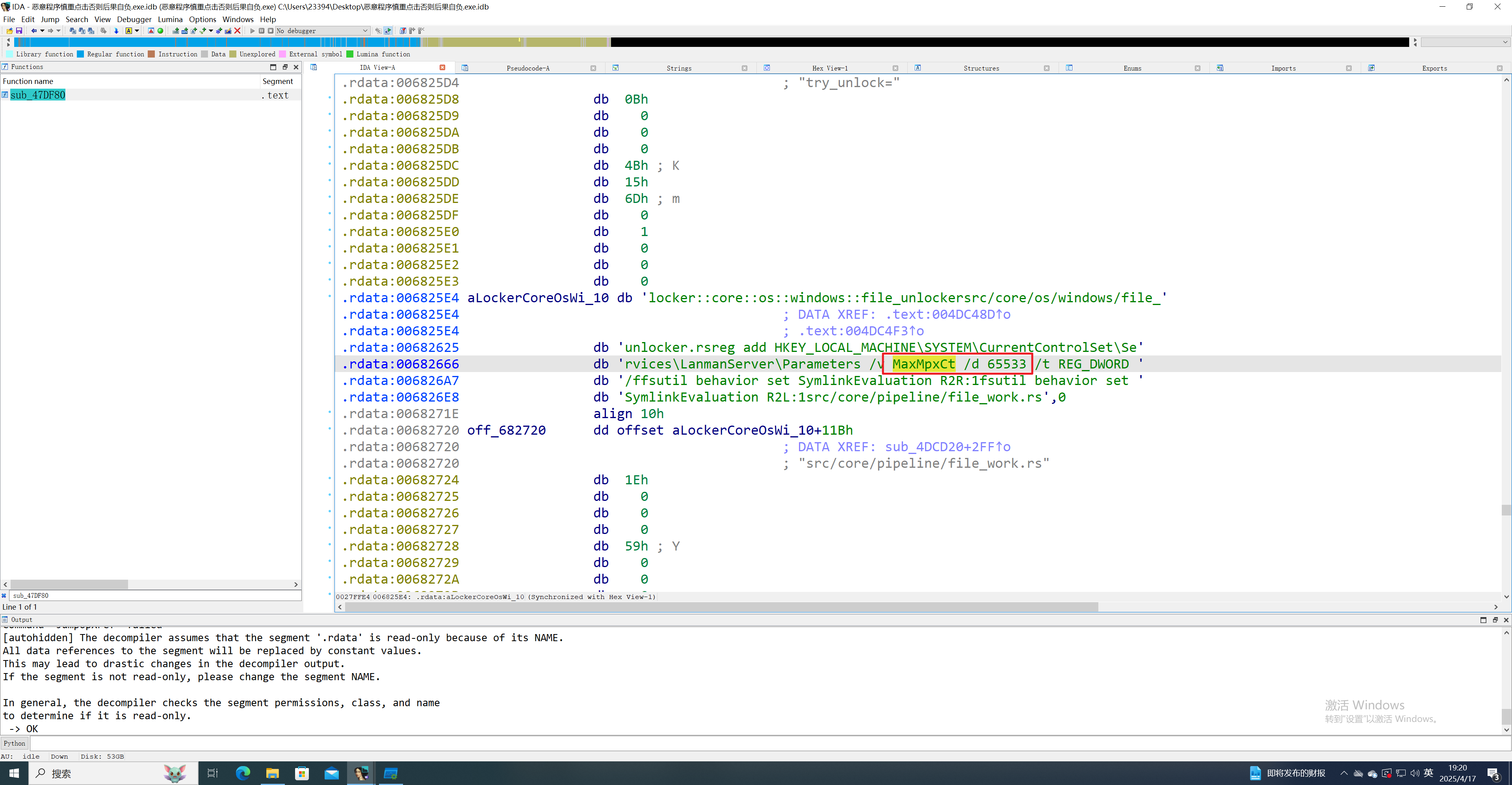Click the Python console language button
This screenshot has width=1512, height=785.
15,743
